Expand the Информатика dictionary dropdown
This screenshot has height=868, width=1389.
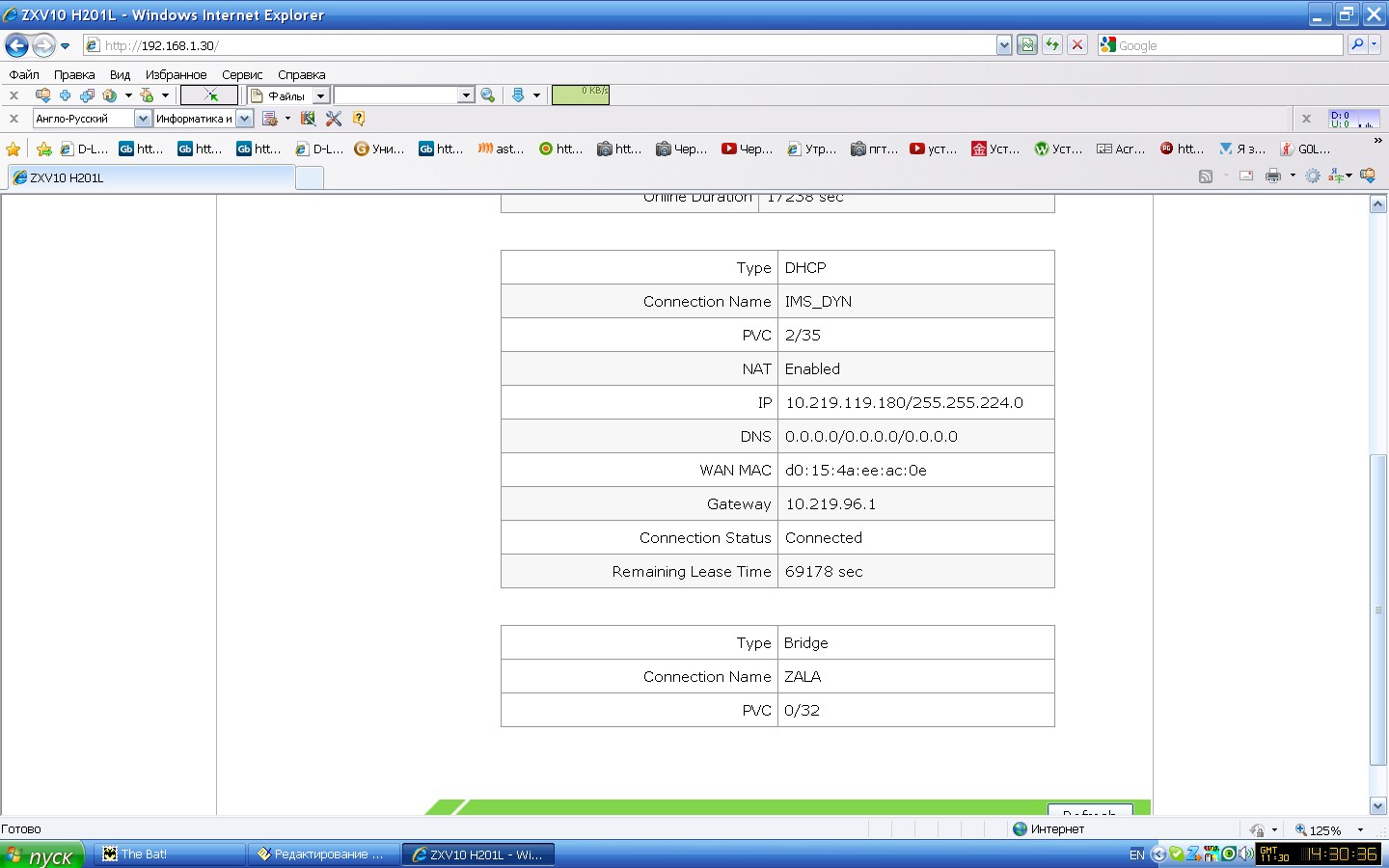(x=245, y=119)
